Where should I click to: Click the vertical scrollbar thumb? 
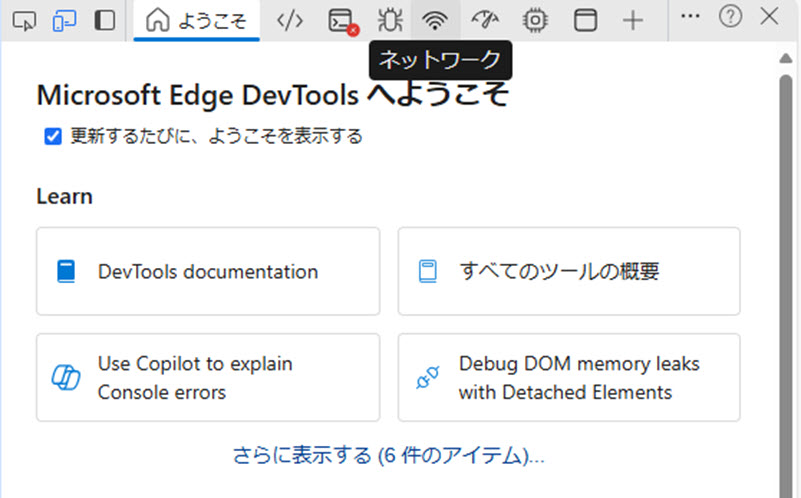pos(786,286)
